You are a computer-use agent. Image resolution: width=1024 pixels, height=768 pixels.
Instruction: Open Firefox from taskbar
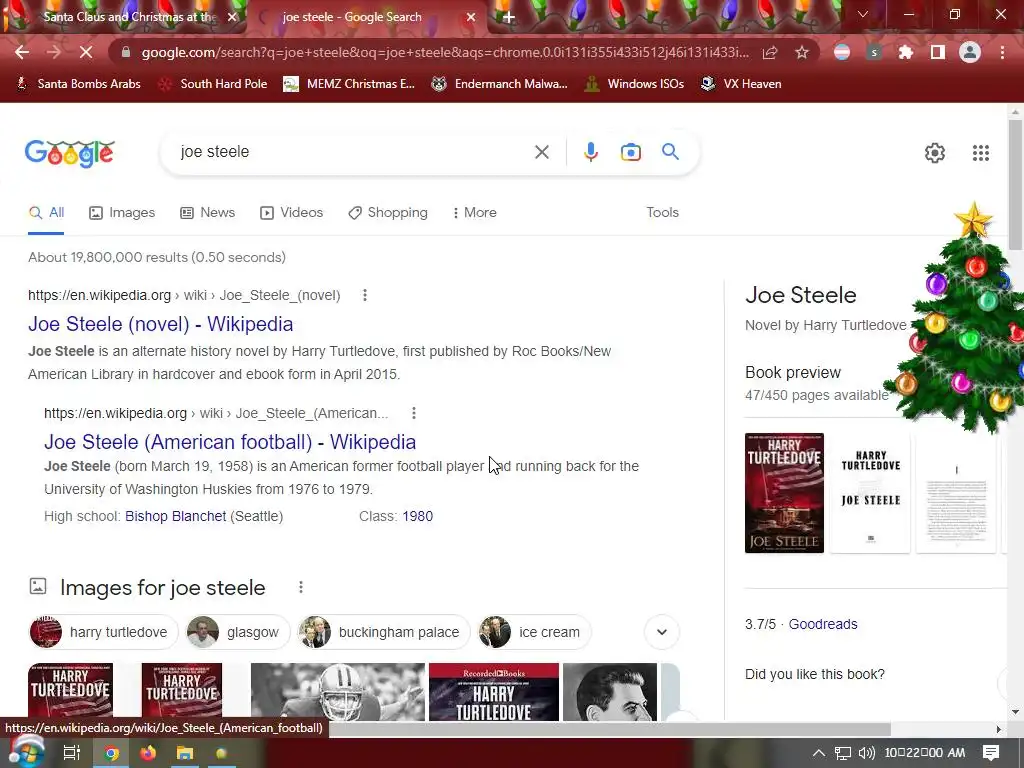click(148, 753)
